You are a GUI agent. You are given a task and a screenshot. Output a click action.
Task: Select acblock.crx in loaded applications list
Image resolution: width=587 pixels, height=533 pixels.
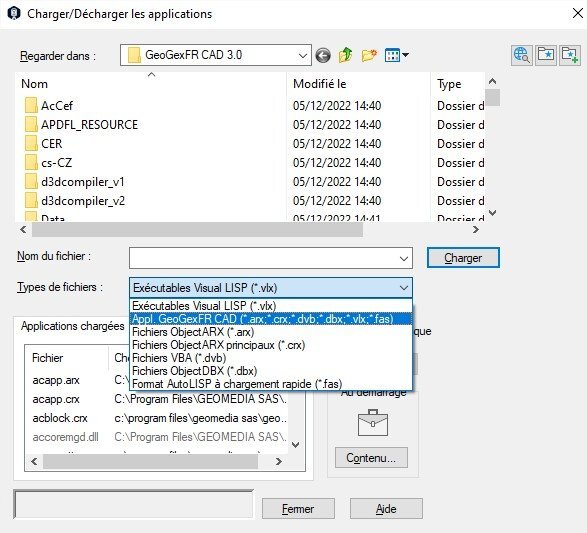click(x=60, y=418)
